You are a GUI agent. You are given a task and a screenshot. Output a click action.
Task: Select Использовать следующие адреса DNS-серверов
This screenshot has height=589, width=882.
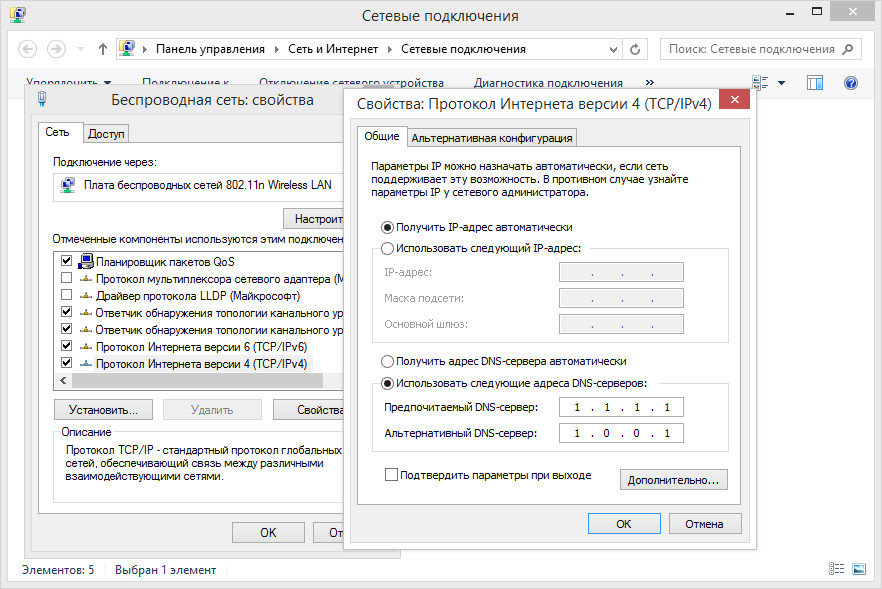pyautogui.click(x=387, y=384)
